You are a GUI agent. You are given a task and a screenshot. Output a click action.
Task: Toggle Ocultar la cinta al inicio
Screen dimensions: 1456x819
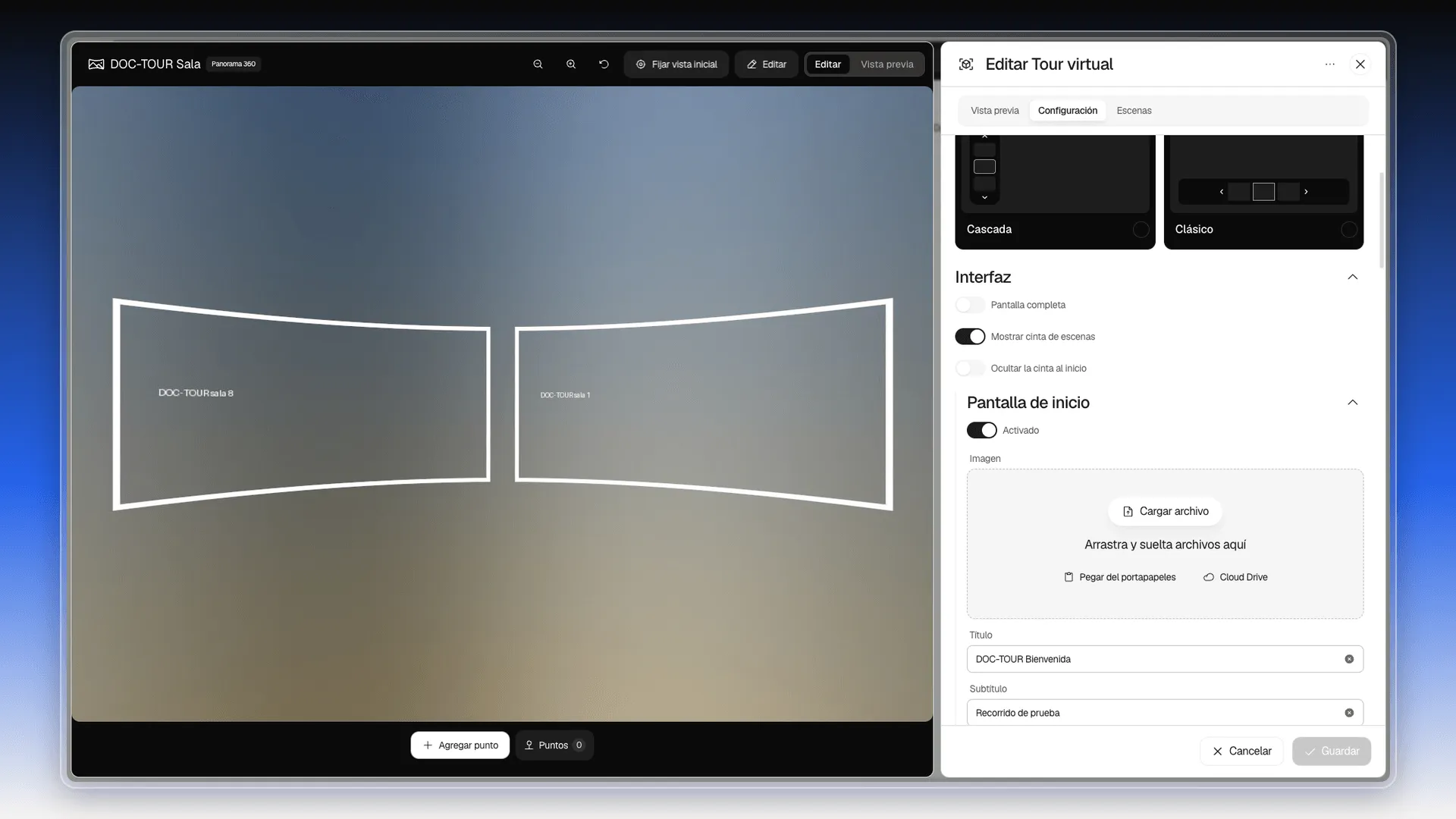pos(970,369)
